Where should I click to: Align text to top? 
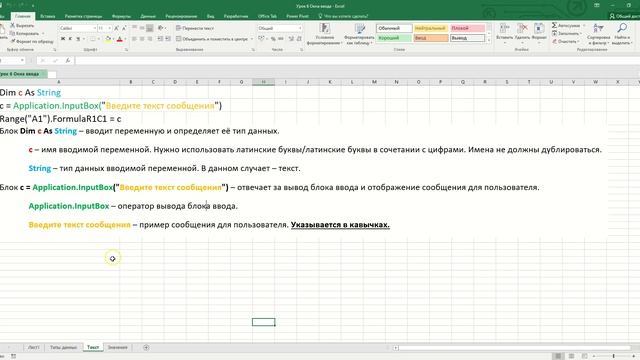point(134,28)
